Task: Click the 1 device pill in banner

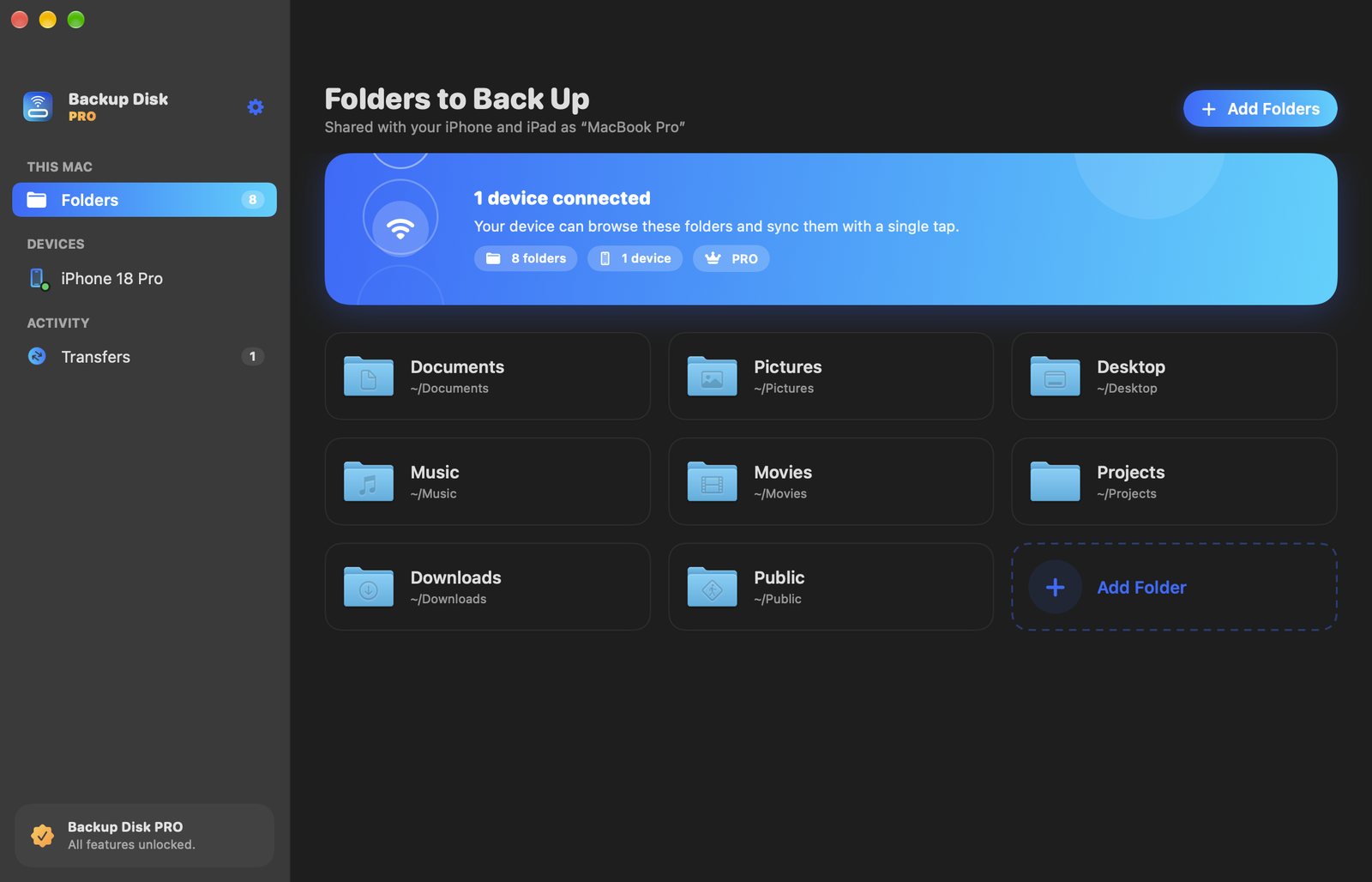Action: [635, 258]
